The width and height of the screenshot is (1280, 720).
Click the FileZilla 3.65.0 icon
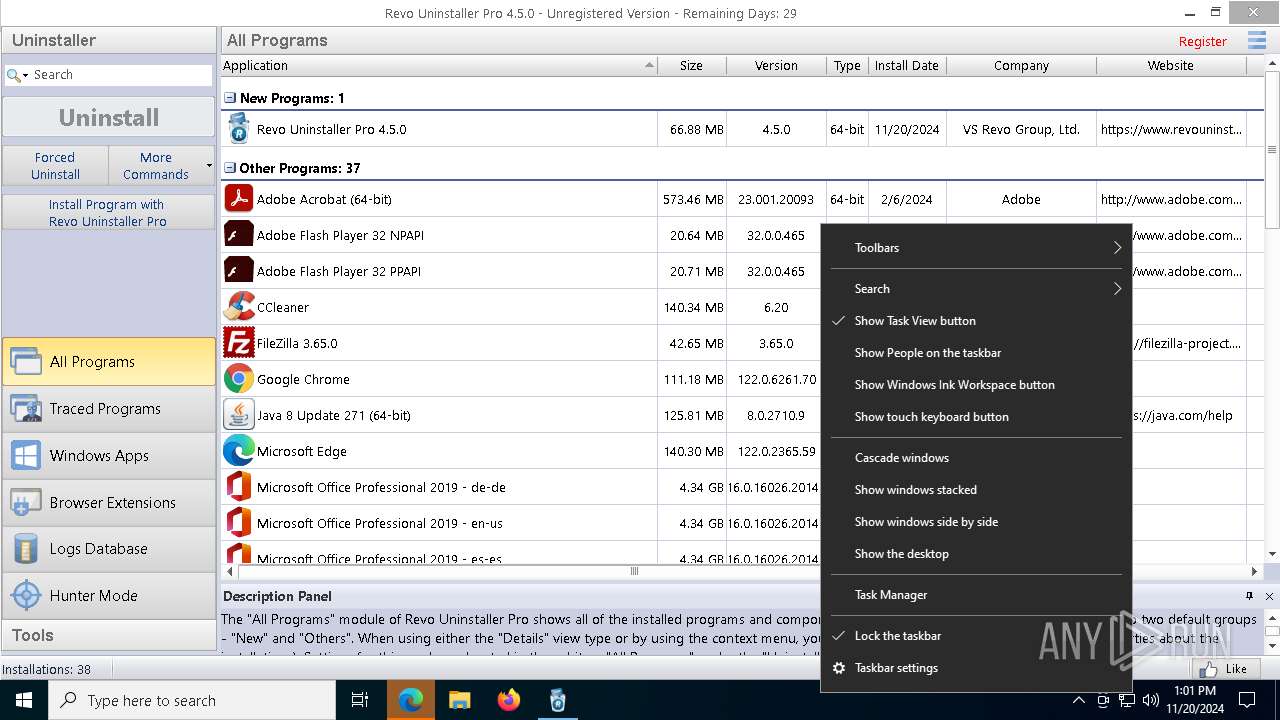(238, 343)
